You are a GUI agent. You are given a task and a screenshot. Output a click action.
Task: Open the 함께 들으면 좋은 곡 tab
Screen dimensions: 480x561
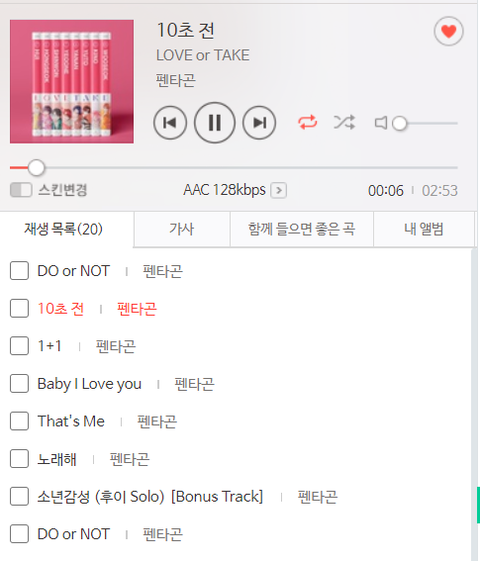point(302,229)
